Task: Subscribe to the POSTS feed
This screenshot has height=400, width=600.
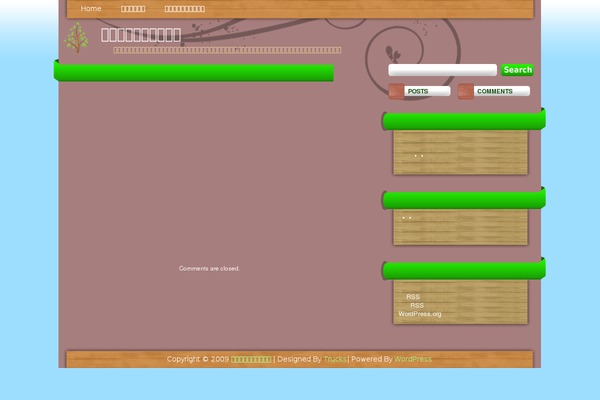Action: [x=418, y=91]
